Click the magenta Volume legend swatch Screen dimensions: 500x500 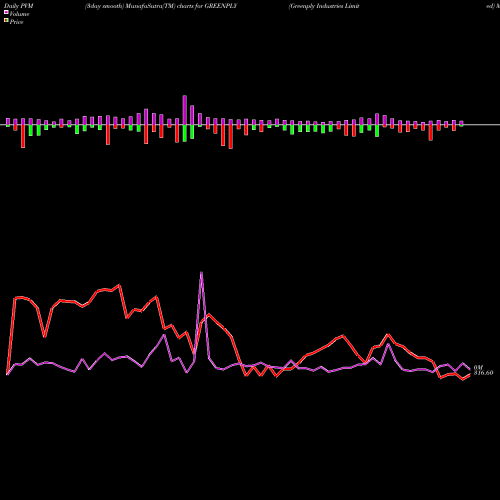point(6,13)
